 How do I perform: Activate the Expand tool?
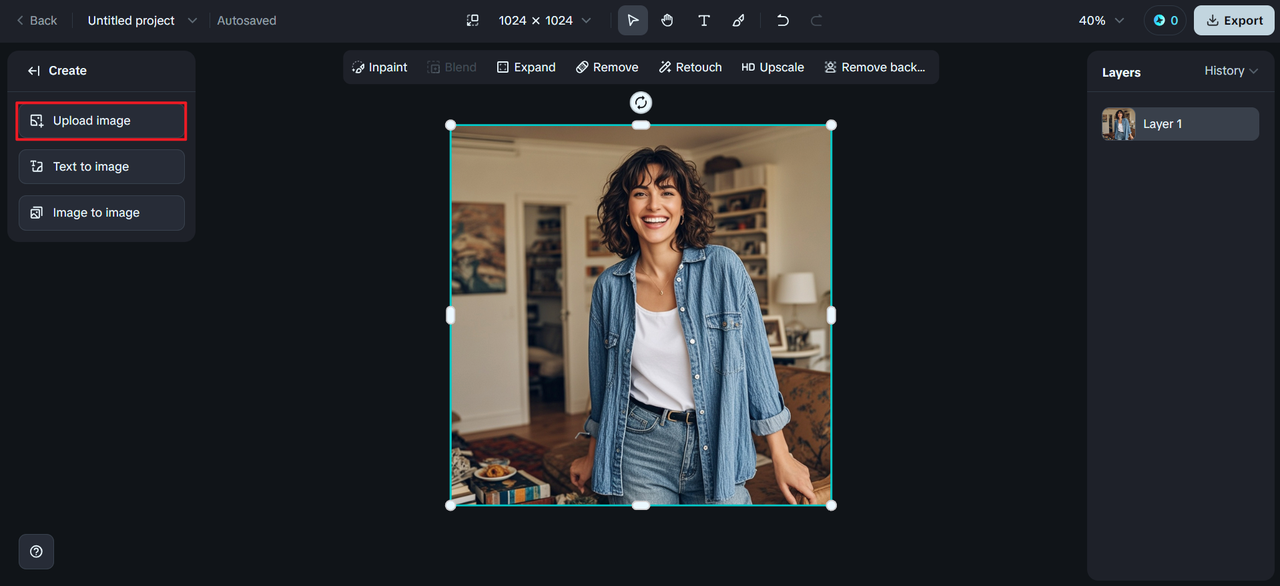pyautogui.click(x=526, y=67)
